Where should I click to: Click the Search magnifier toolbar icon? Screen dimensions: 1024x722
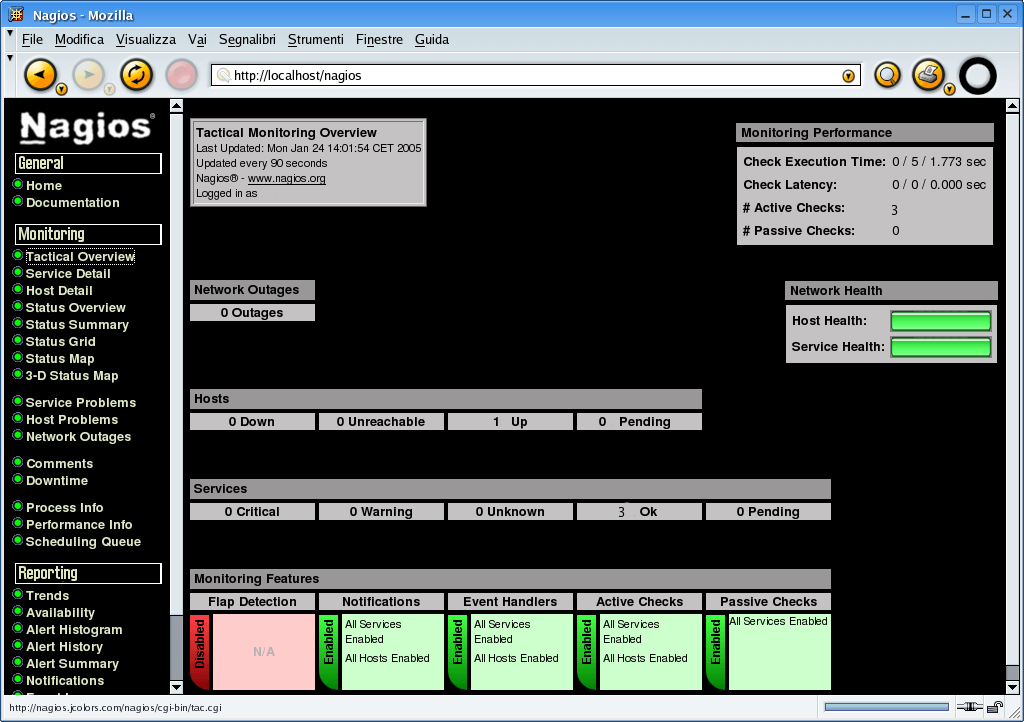(888, 75)
